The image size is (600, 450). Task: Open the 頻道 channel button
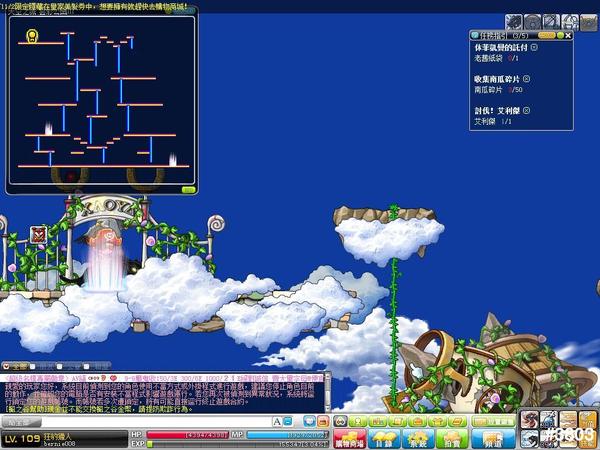coord(493,439)
